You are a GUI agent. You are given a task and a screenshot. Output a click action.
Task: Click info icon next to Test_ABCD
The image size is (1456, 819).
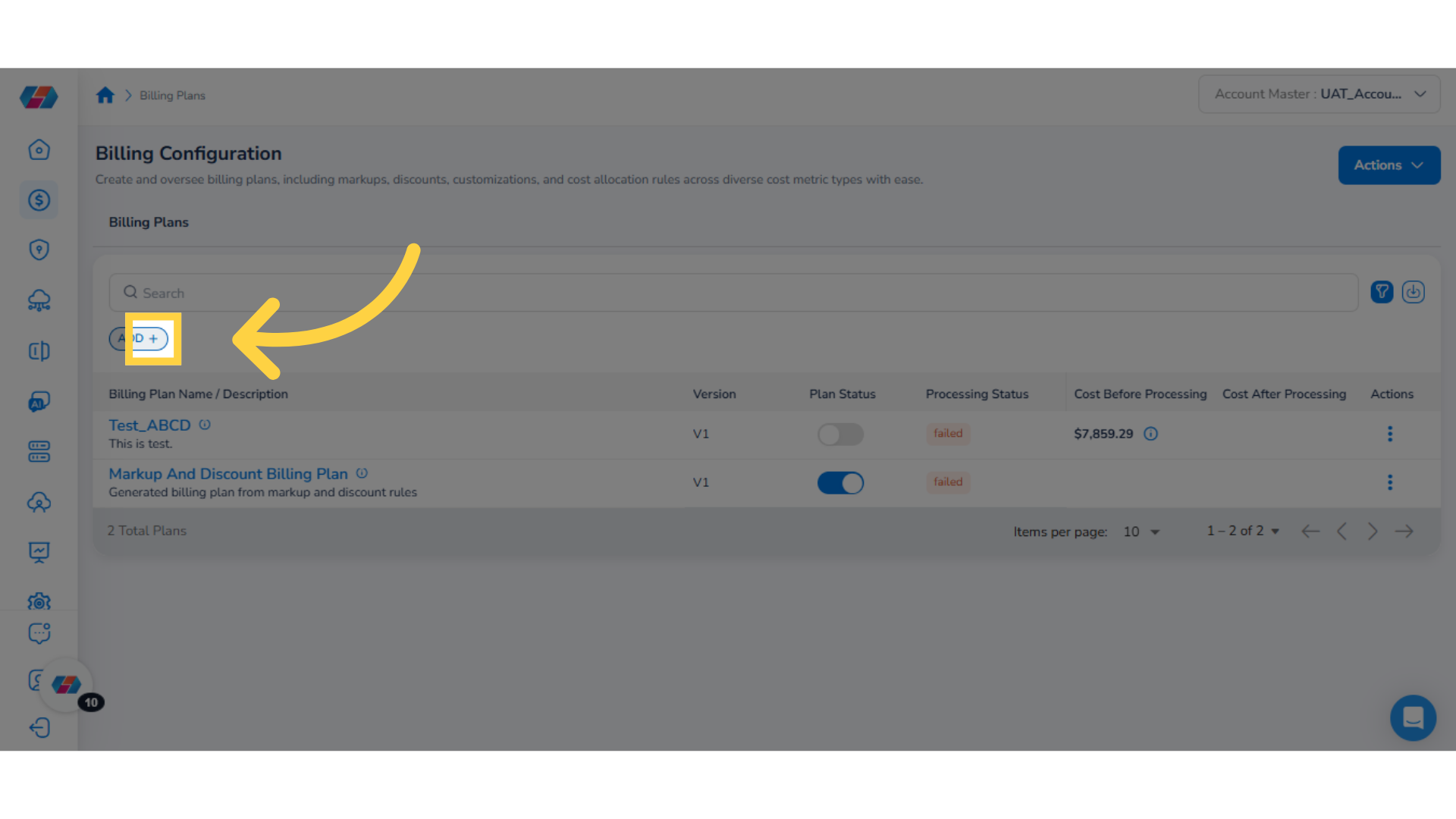pyautogui.click(x=205, y=425)
